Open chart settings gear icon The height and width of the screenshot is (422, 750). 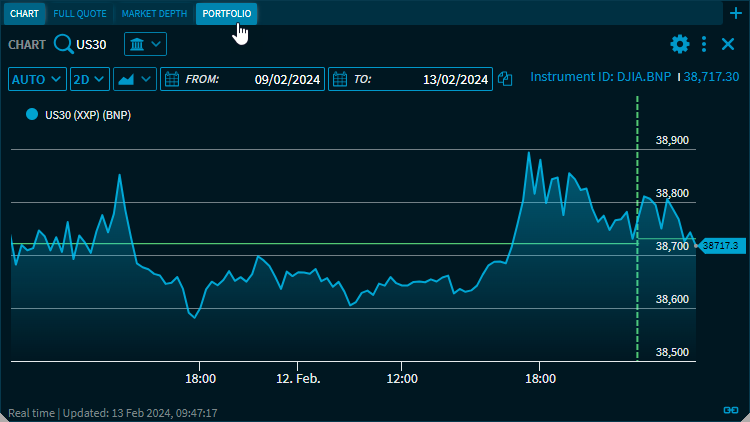[x=680, y=44]
